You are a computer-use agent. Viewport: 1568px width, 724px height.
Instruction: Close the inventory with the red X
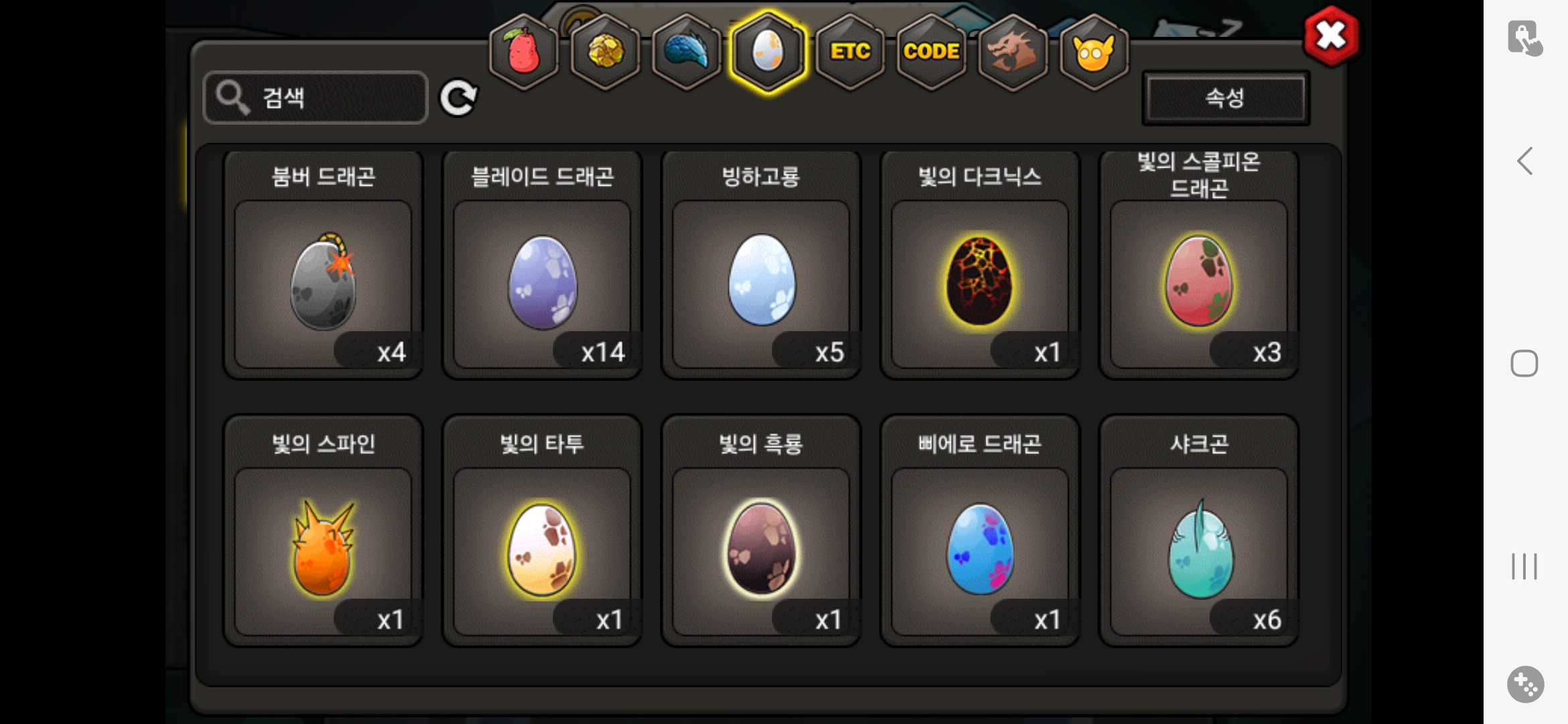tap(1331, 36)
